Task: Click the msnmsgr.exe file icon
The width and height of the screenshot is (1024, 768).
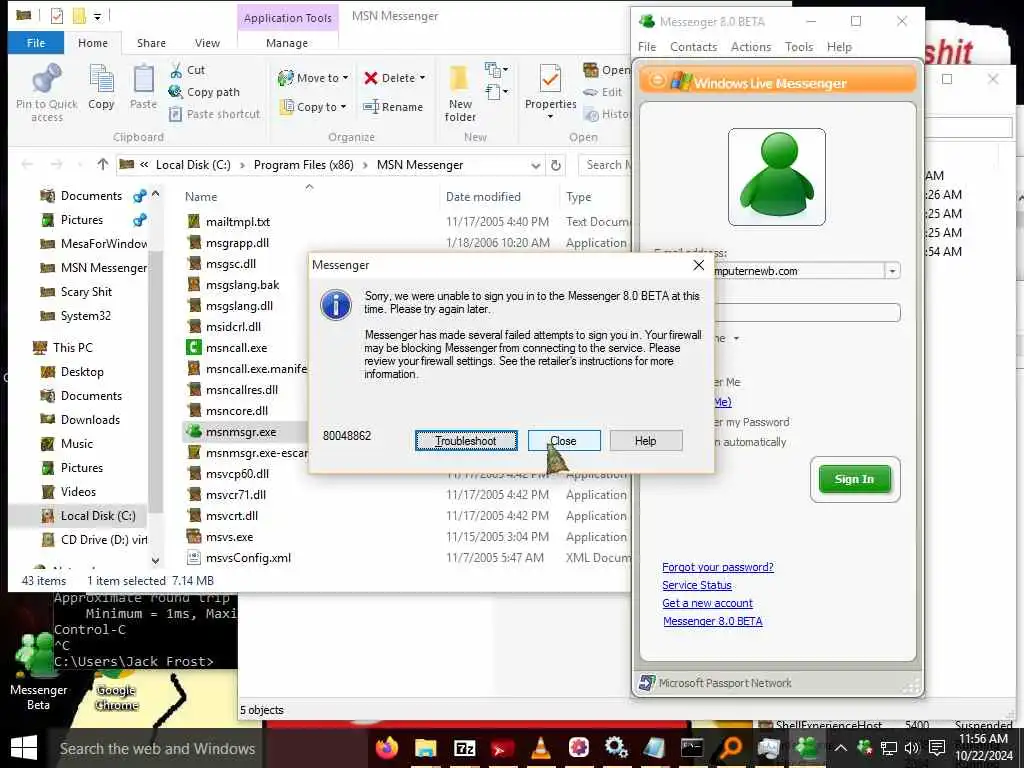Action: point(193,431)
